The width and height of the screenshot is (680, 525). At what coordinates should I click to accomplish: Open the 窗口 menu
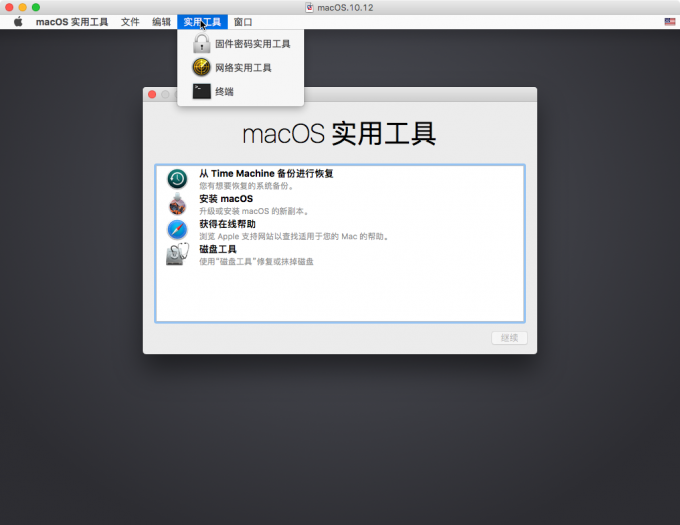243,22
